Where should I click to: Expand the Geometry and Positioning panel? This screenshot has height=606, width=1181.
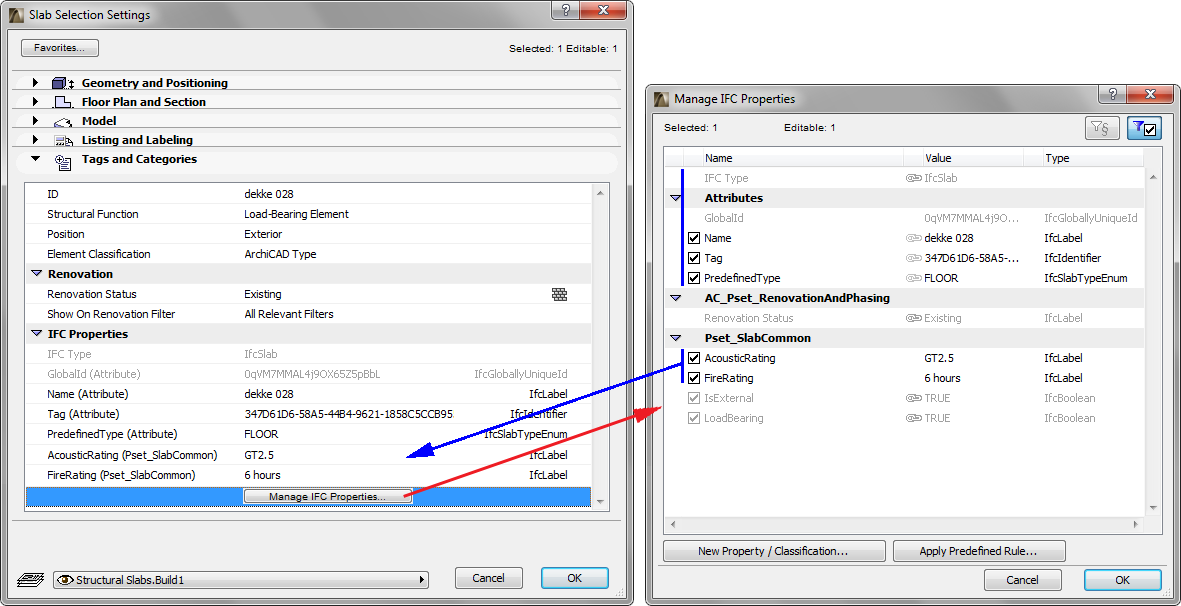35,83
